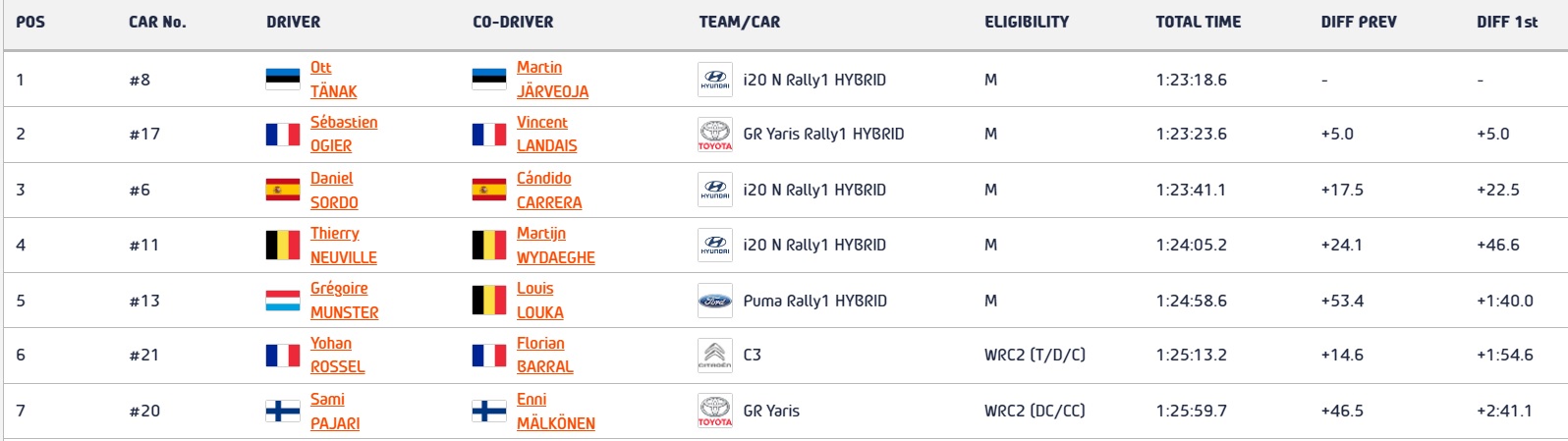Click the ELIGIBILITY column header
Viewport: 1568px width, 441px height.
[1027, 22]
